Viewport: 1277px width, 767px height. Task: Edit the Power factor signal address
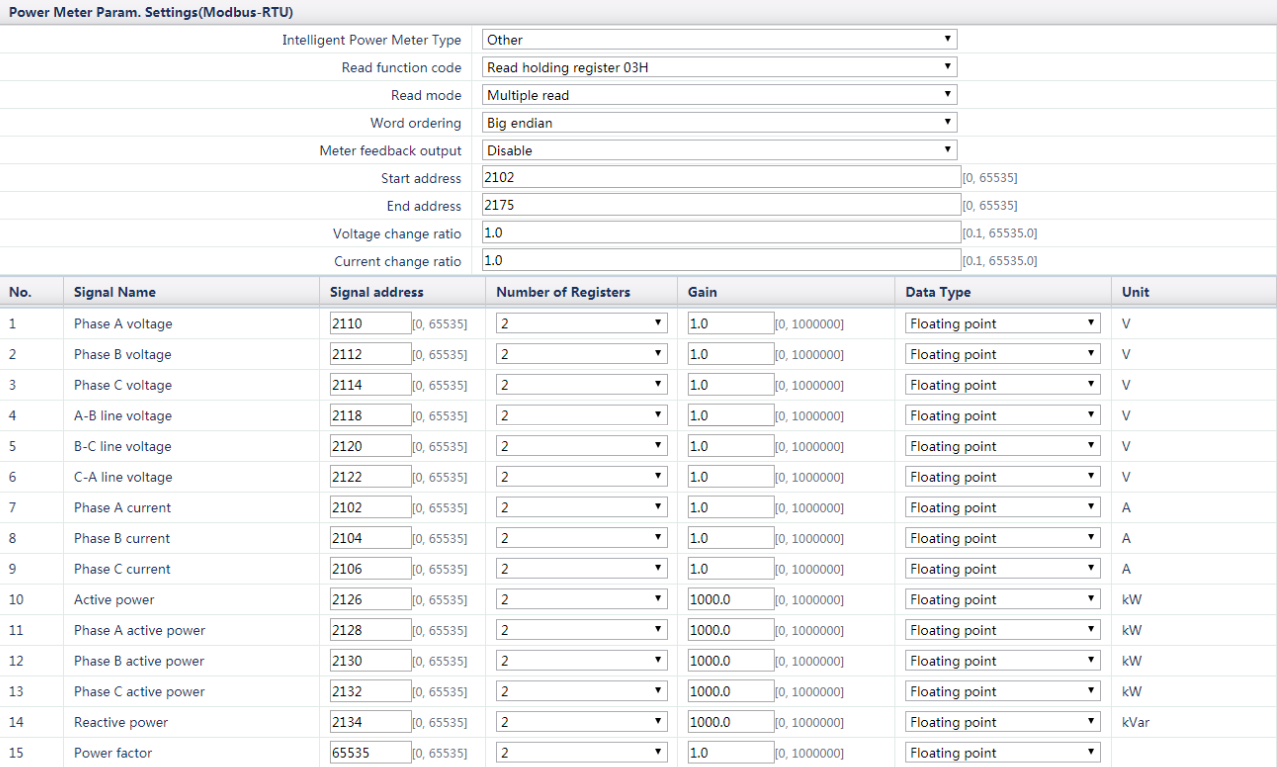tap(370, 753)
